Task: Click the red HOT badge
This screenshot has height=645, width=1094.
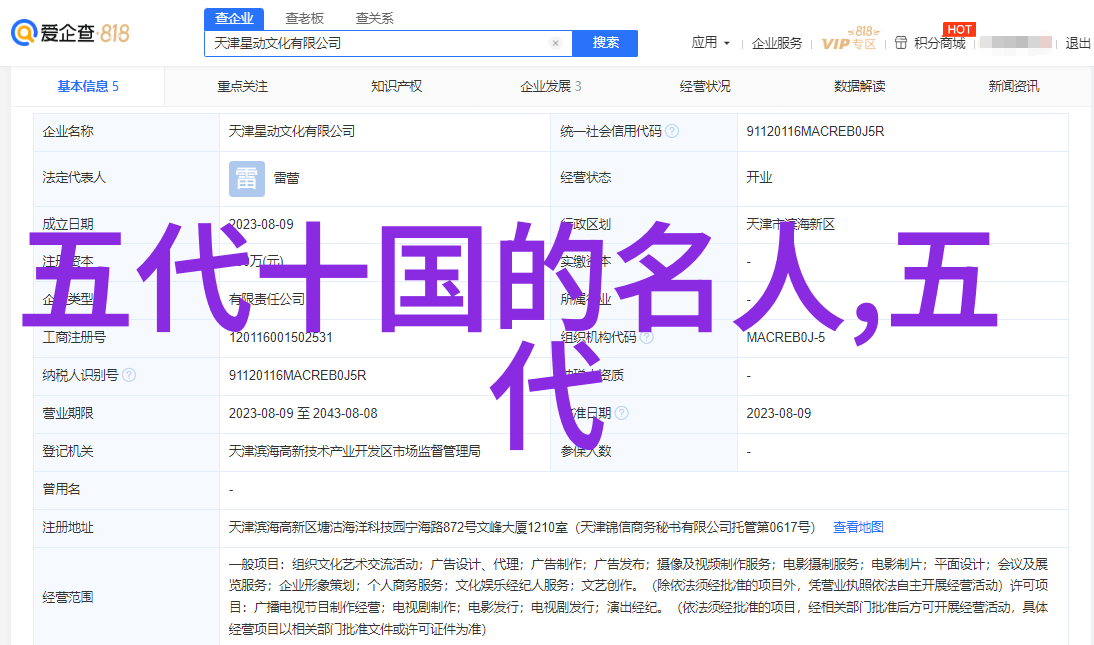Action: click(959, 29)
